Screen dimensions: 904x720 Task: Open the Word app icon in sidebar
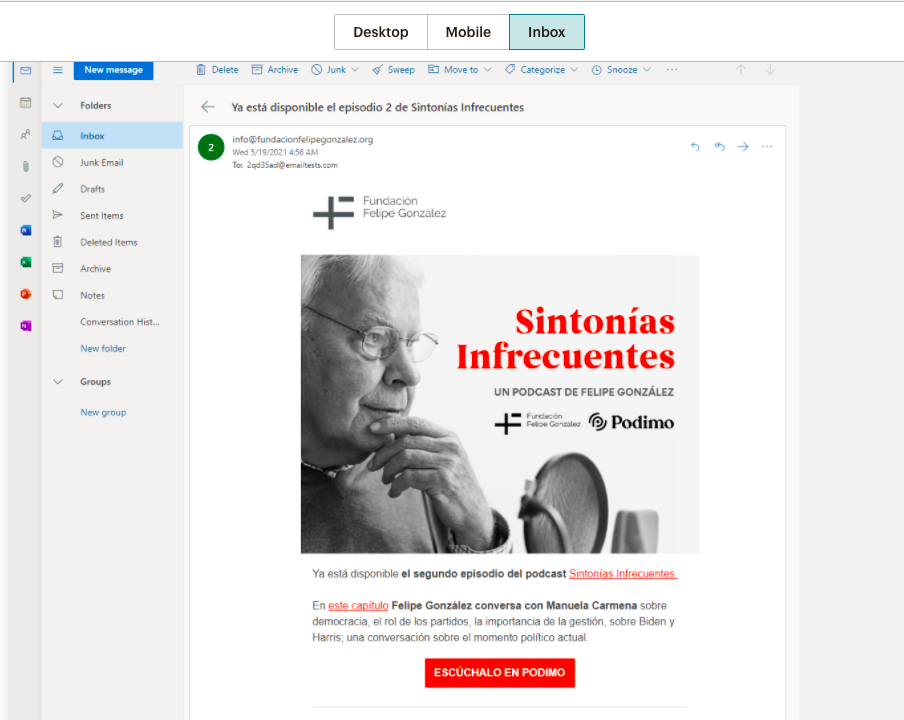pos(26,230)
